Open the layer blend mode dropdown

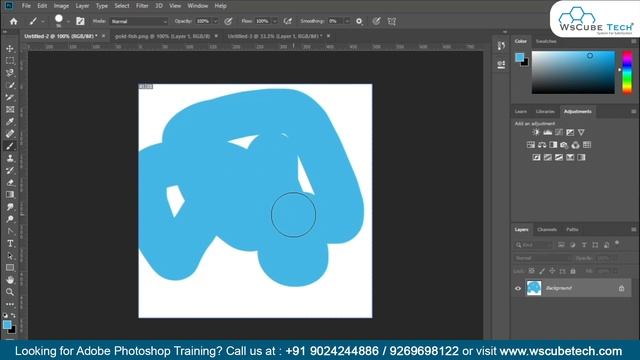542,258
